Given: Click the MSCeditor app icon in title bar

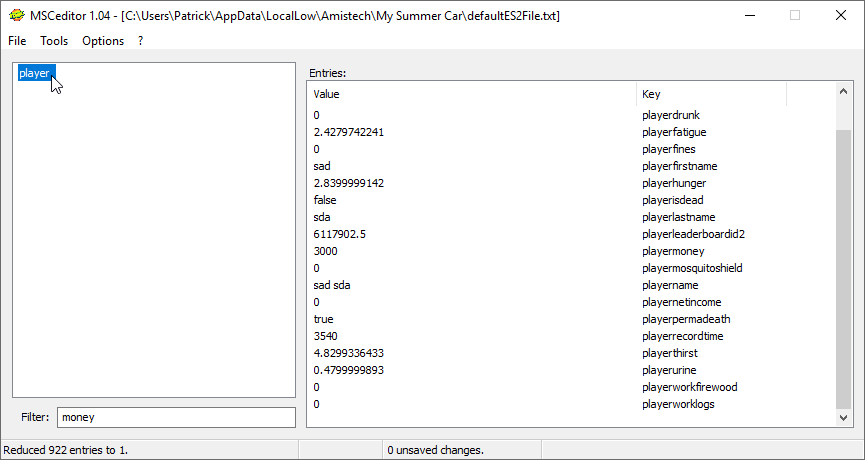Looking at the screenshot, I should [x=17, y=15].
